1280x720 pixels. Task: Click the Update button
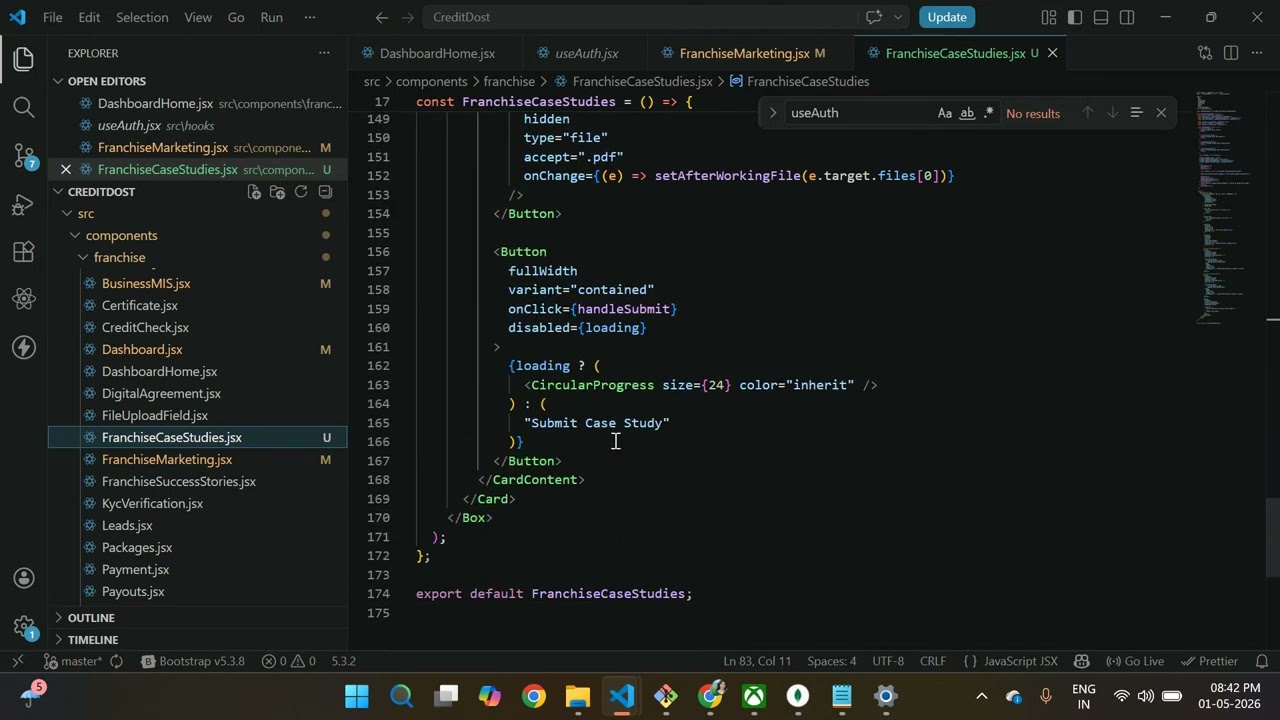[x=946, y=17]
